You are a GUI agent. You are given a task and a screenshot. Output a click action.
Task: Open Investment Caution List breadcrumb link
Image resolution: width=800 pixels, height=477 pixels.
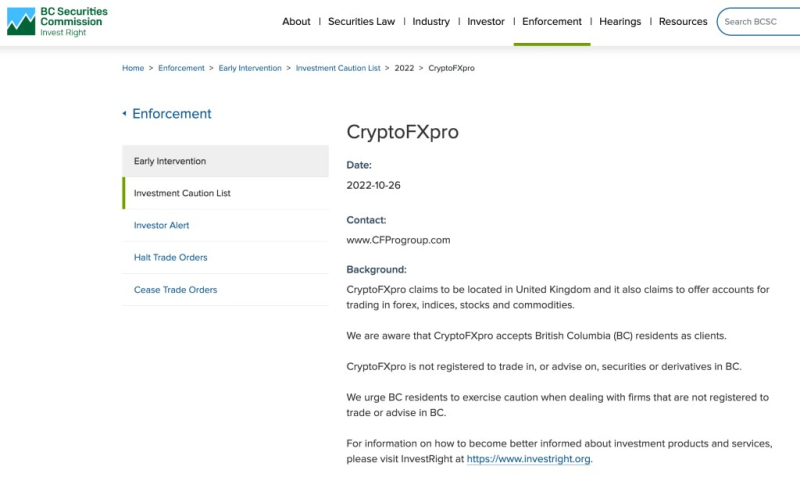tap(338, 68)
